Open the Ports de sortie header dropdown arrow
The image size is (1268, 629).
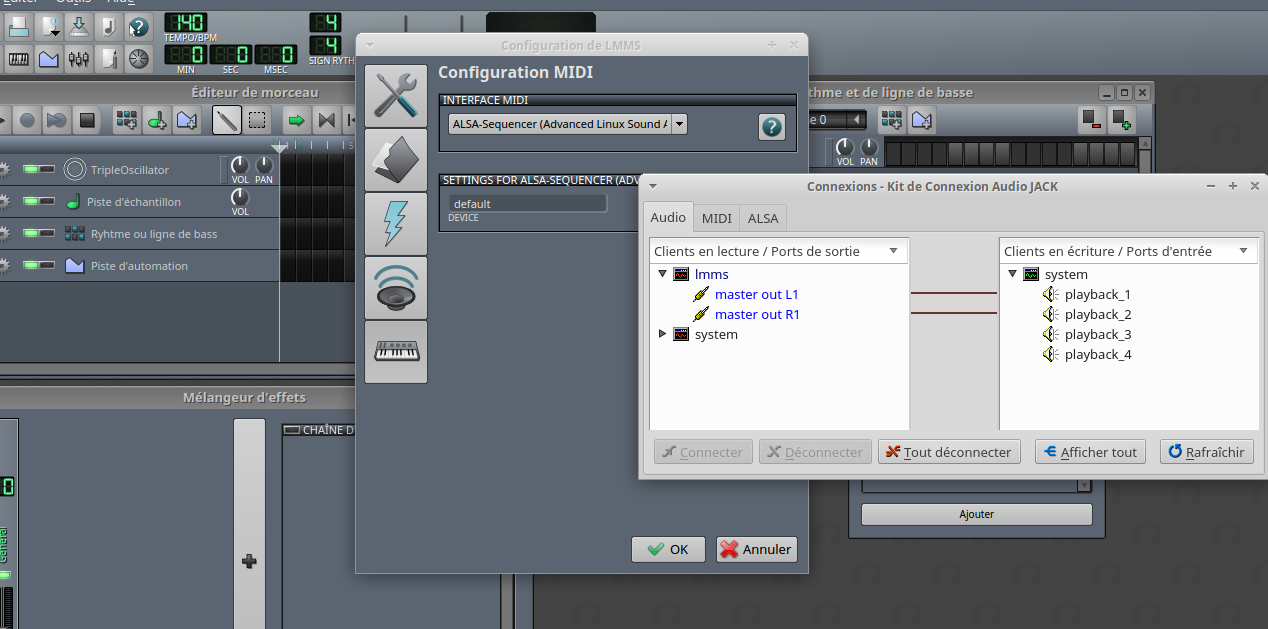click(x=894, y=252)
